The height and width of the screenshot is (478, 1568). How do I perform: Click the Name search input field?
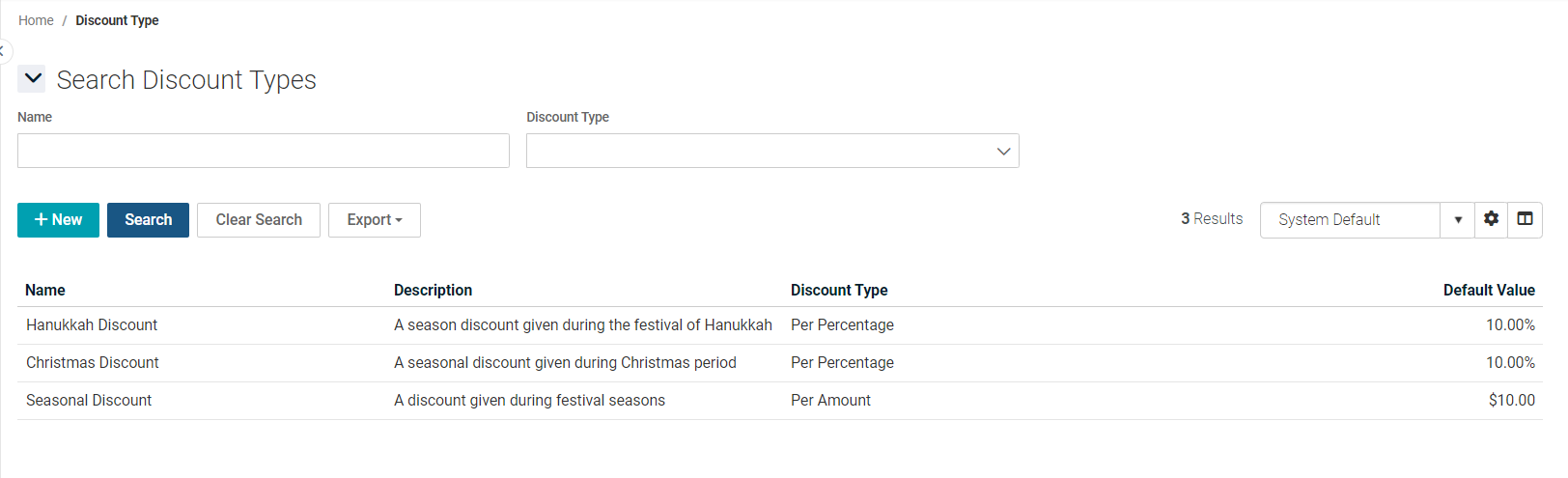[x=263, y=151]
